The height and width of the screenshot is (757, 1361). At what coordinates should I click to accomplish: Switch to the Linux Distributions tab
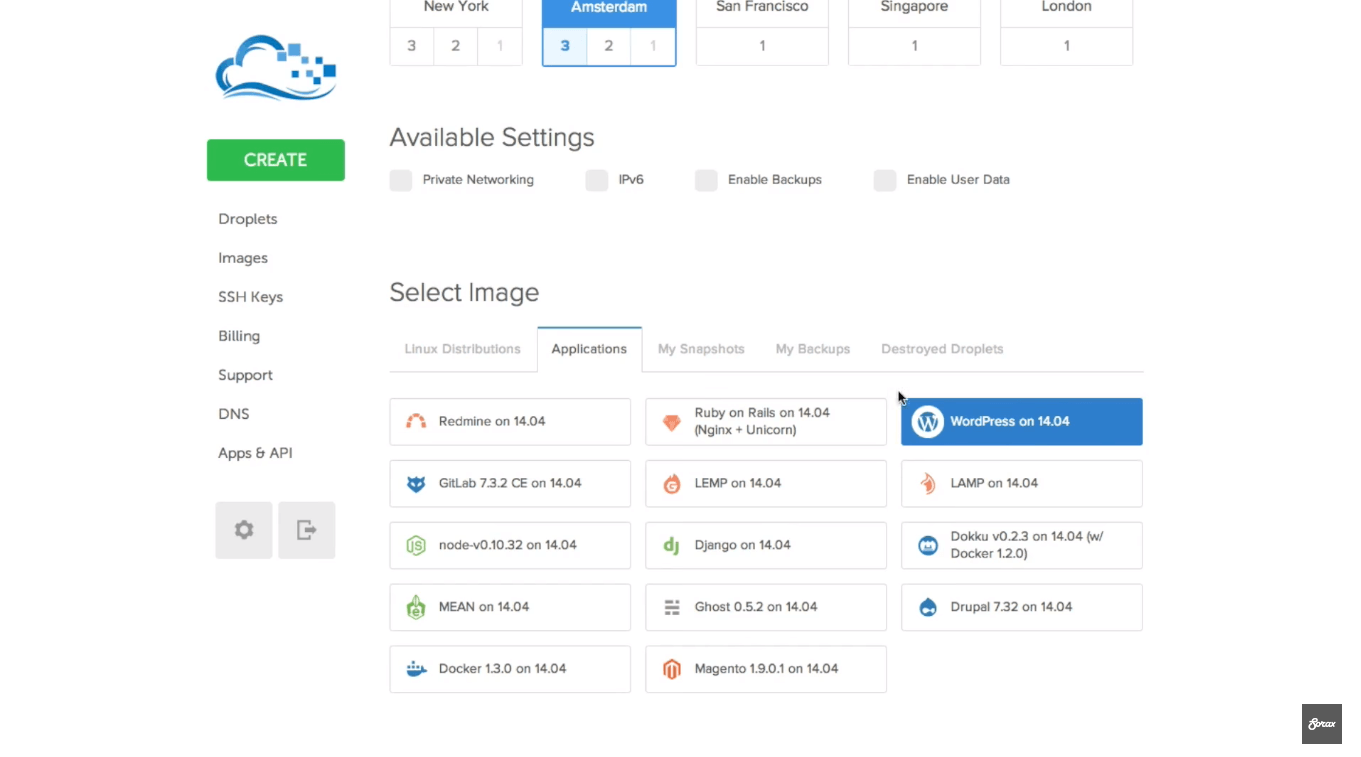point(462,349)
